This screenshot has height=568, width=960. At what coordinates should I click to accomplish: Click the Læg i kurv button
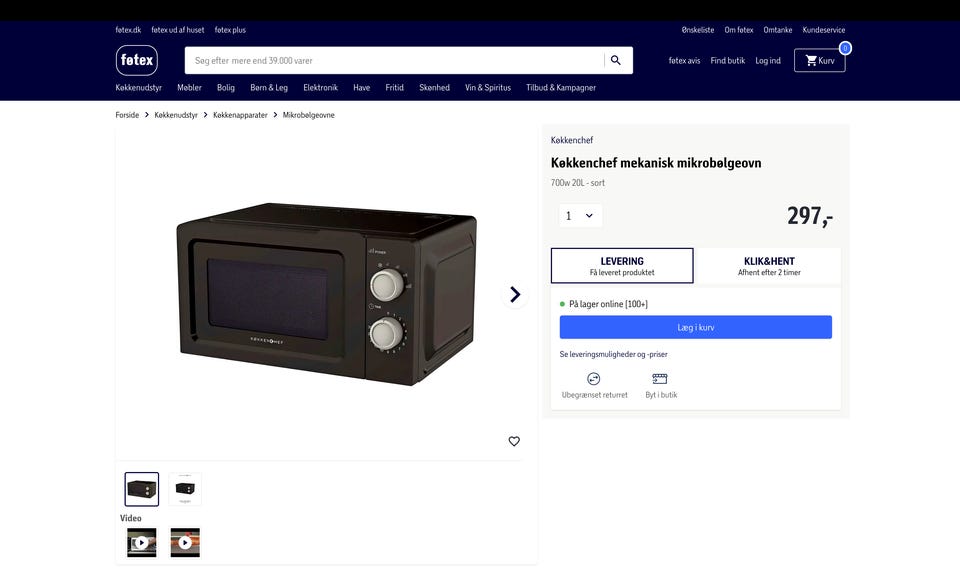(696, 327)
